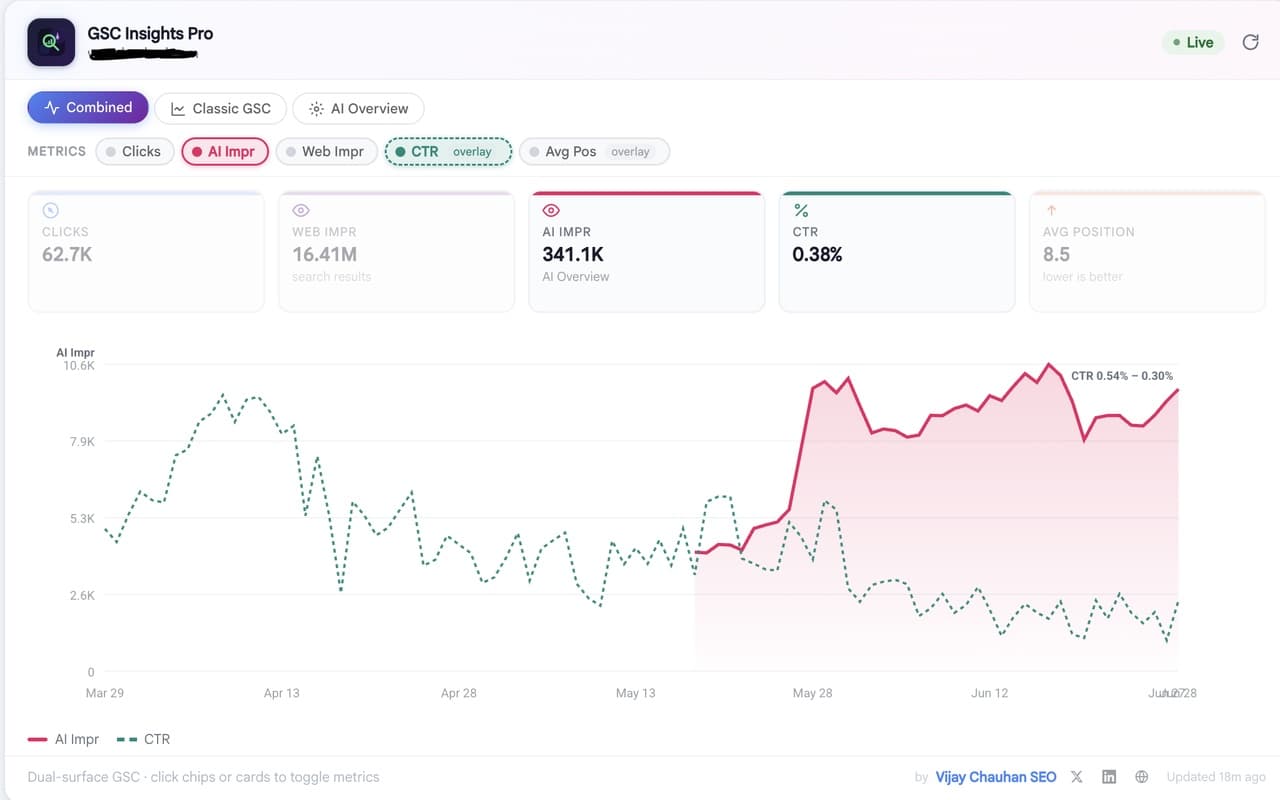The height and width of the screenshot is (800, 1280).
Task: Open the X (Twitter) profile icon
Action: pos(1077,777)
